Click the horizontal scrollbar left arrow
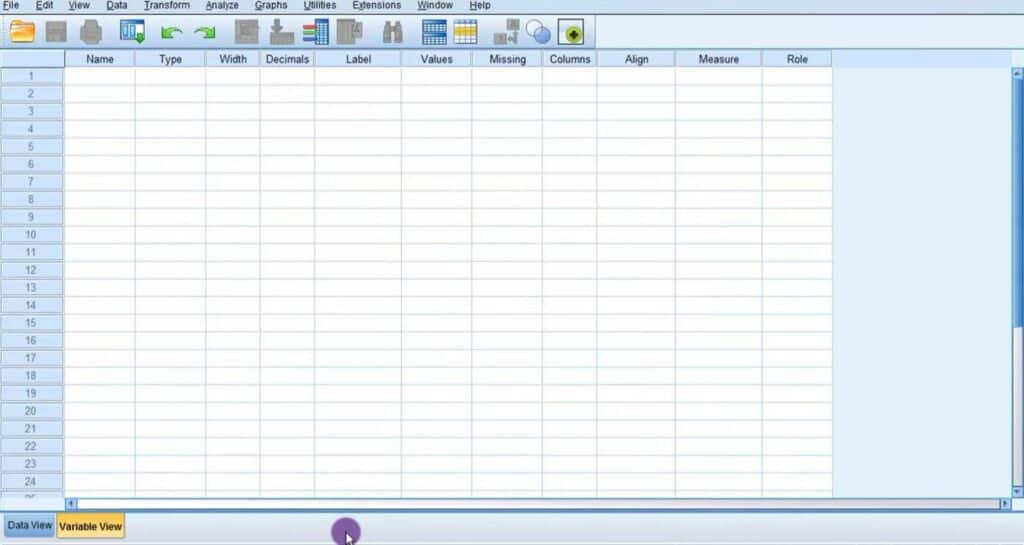Viewport: 1024px width, 545px height. 71,503
